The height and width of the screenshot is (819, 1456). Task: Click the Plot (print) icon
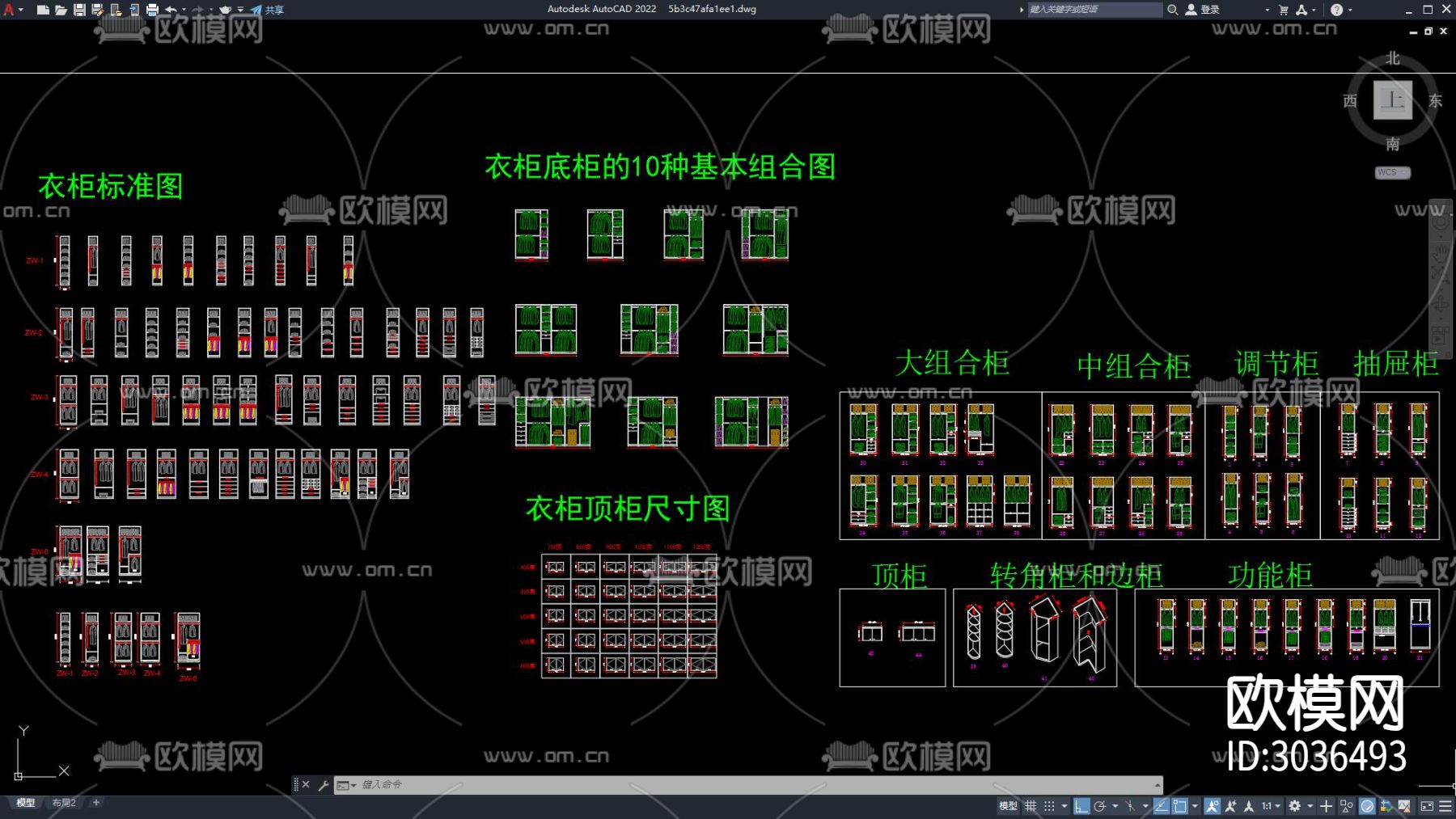pos(152,10)
